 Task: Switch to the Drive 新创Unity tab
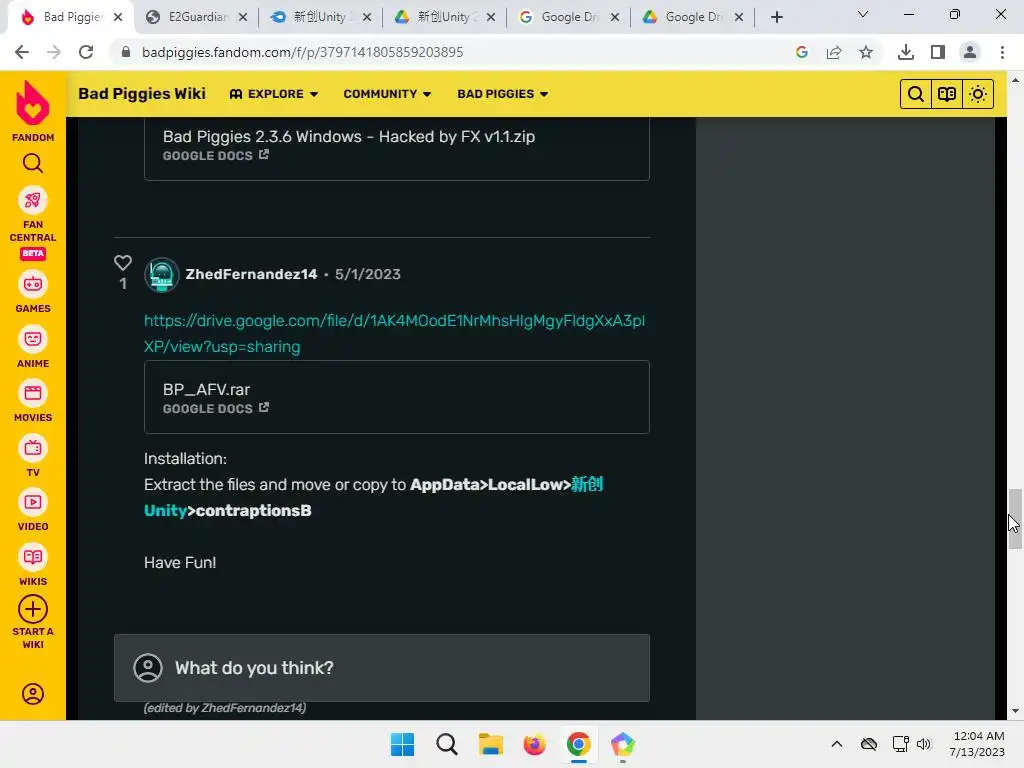pos(444,17)
